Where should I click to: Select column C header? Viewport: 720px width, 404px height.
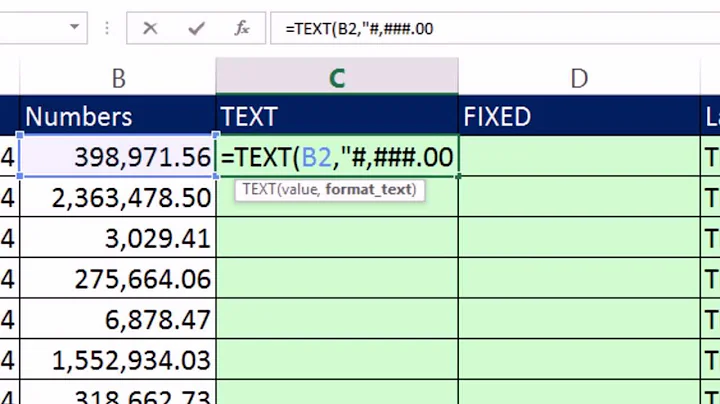pyautogui.click(x=337, y=78)
